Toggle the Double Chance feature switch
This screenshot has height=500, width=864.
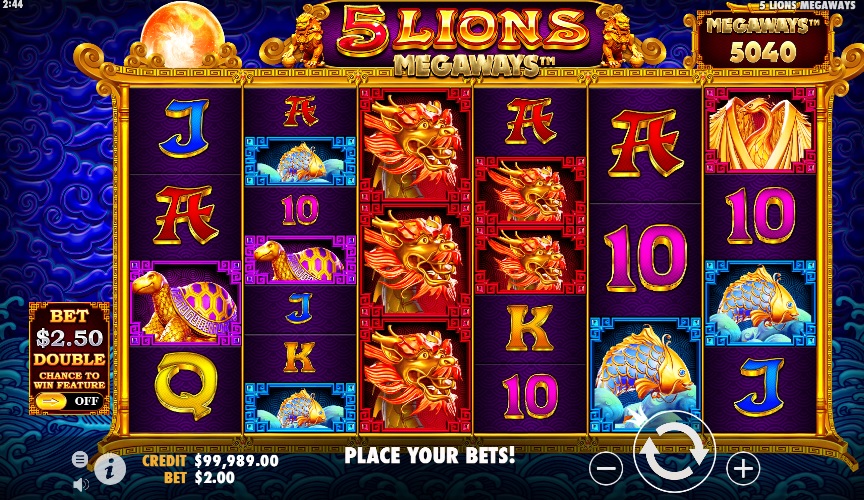[69, 401]
